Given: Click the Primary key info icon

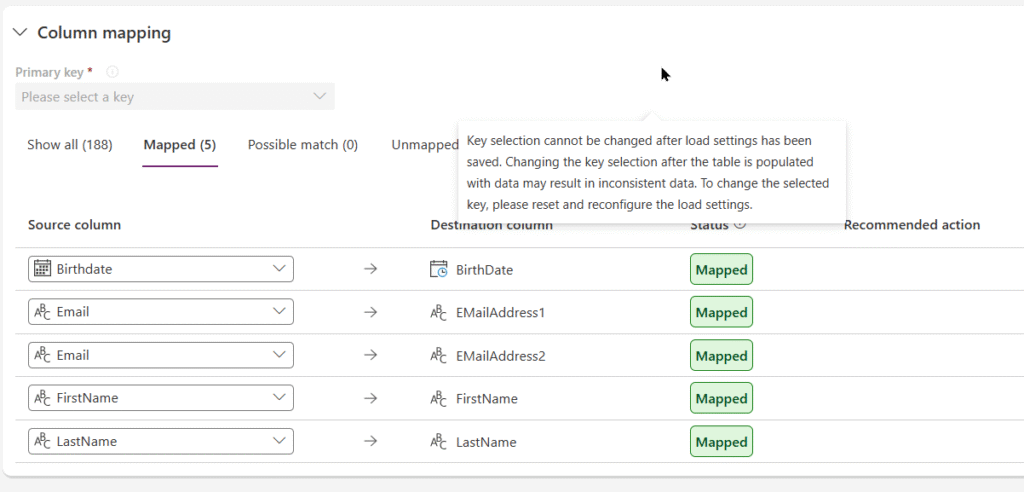Looking at the screenshot, I should (x=112, y=72).
